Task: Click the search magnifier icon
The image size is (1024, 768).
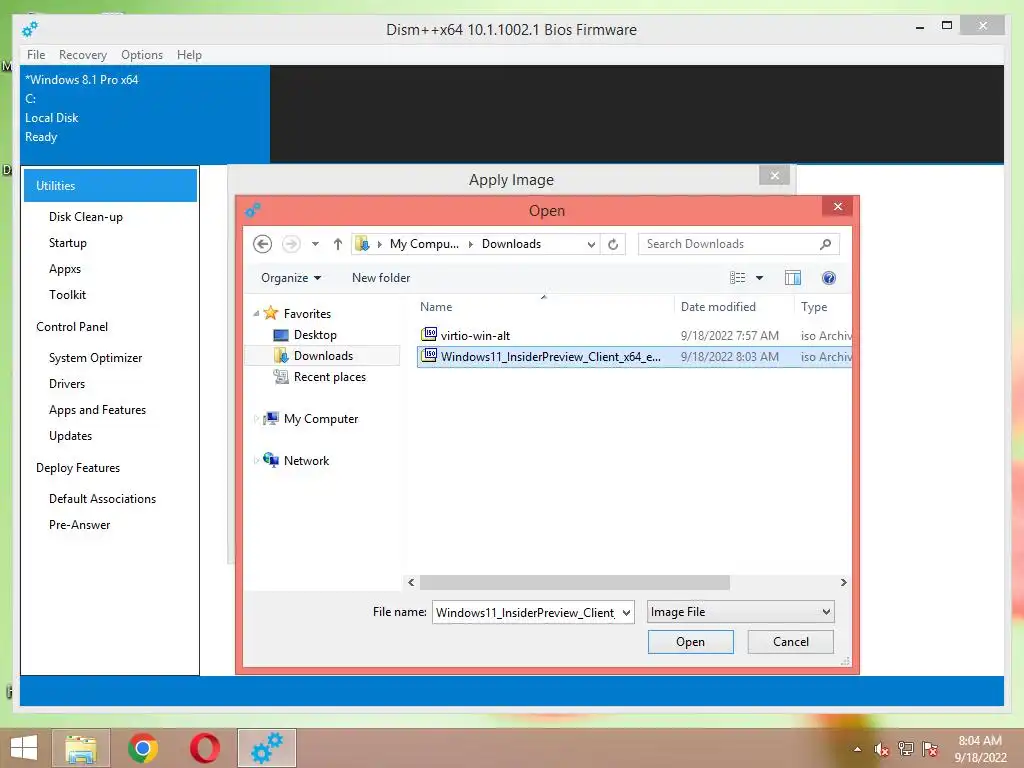Action: click(x=825, y=244)
